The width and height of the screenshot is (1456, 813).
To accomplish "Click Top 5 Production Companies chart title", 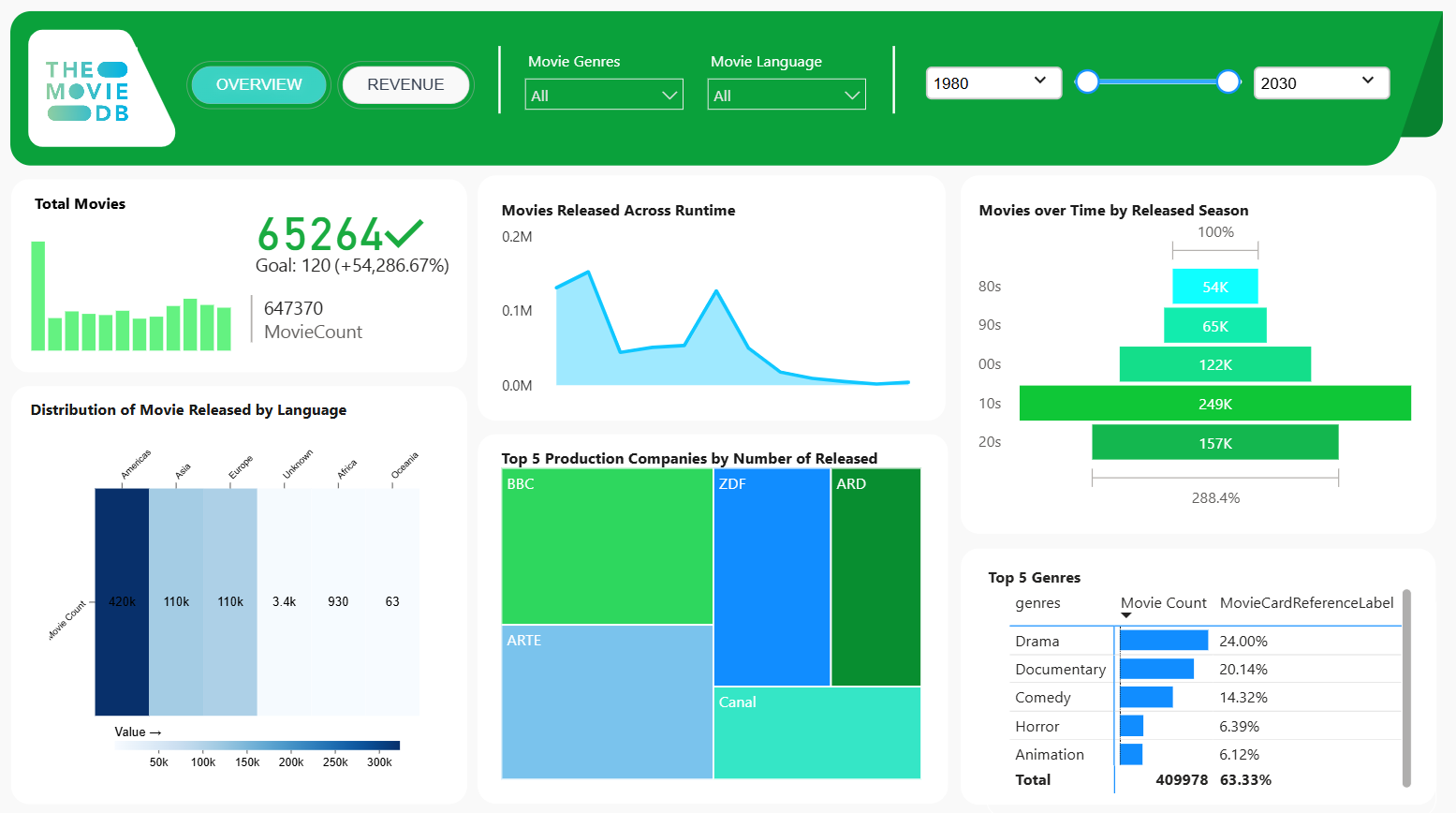I will click(689, 458).
